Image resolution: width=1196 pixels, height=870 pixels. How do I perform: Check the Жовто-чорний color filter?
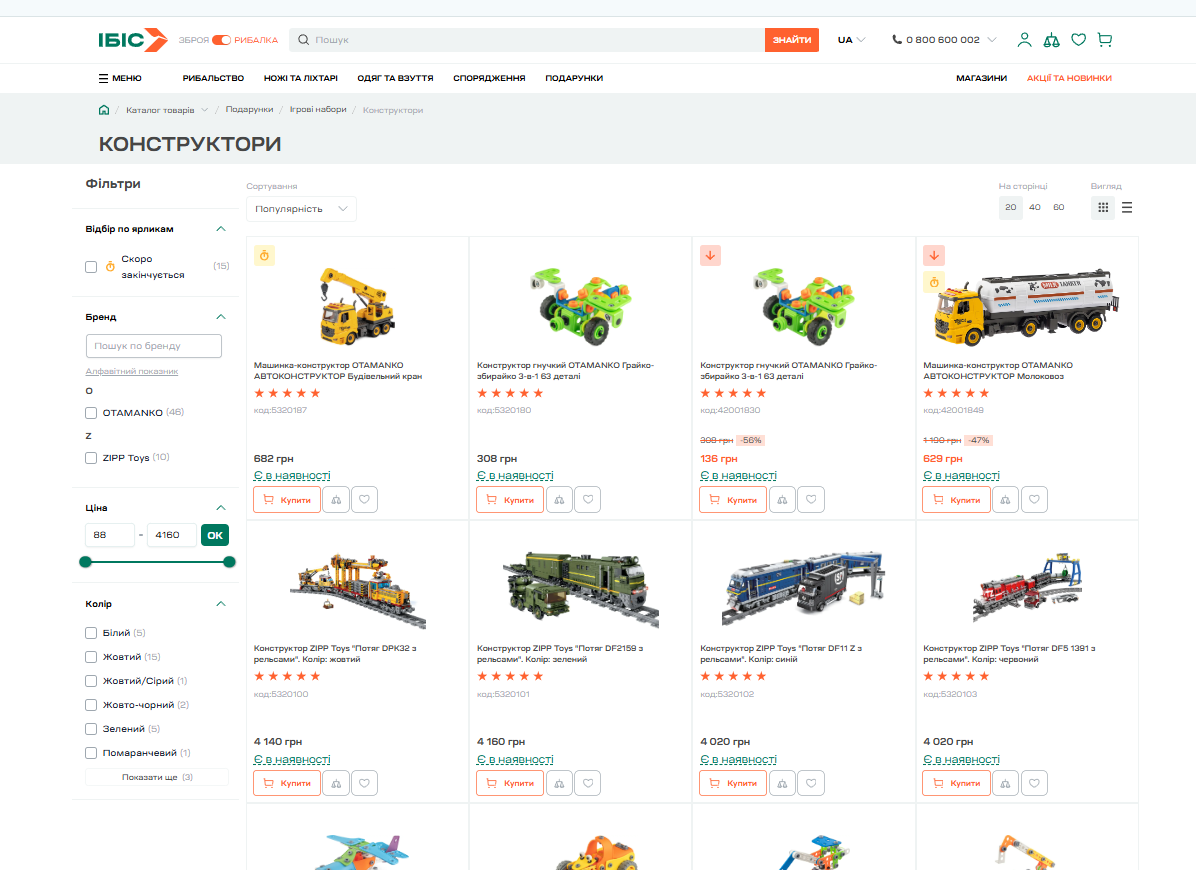coord(91,705)
